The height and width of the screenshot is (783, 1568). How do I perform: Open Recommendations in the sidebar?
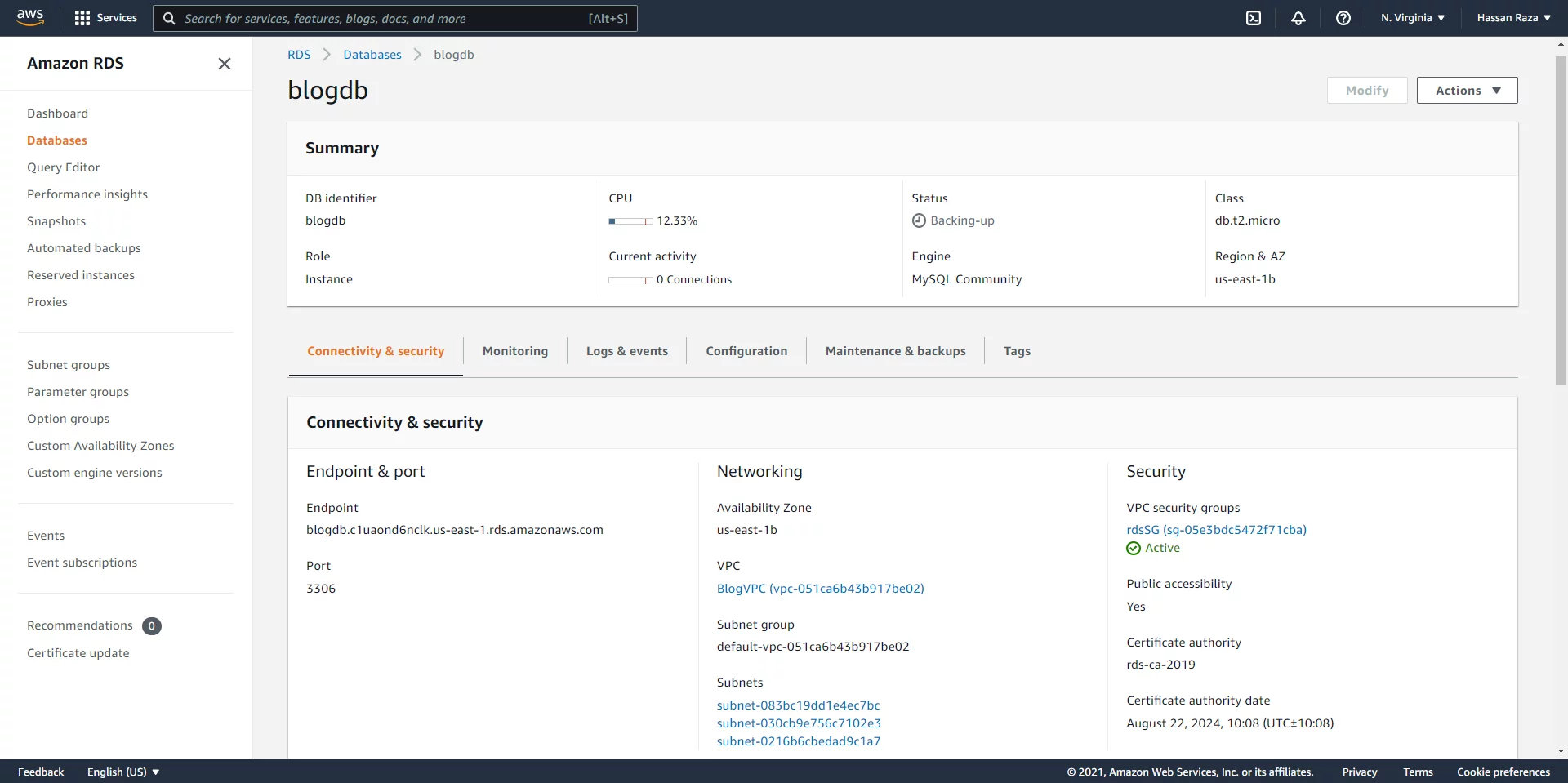click(80, 625)
